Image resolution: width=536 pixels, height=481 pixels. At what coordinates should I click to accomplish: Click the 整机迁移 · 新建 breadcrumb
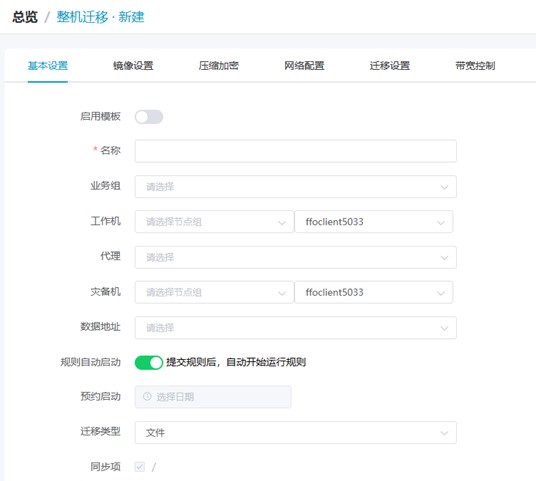click(x=100, y=17)
